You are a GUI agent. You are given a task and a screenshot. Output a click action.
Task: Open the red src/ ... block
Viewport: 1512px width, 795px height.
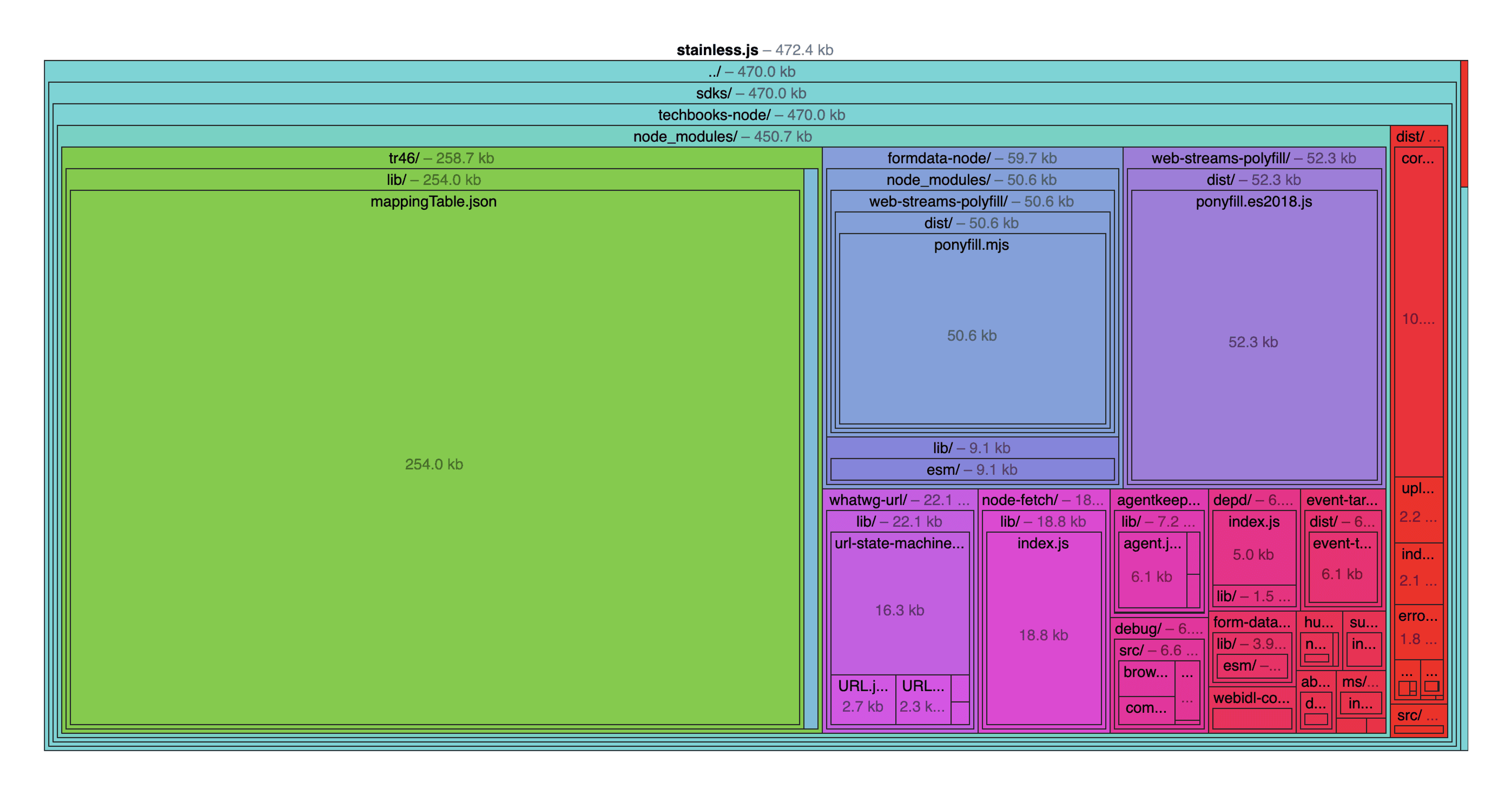point(1418,720)
